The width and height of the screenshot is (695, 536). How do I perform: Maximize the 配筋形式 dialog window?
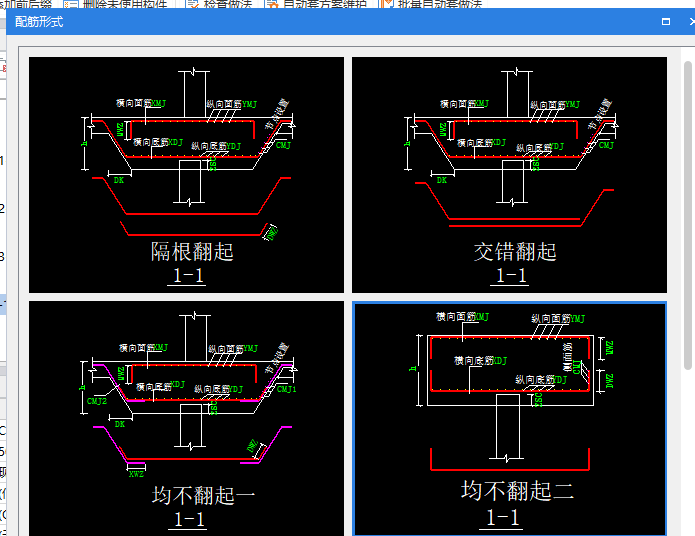pyautogui.click(x=666, y=22)
